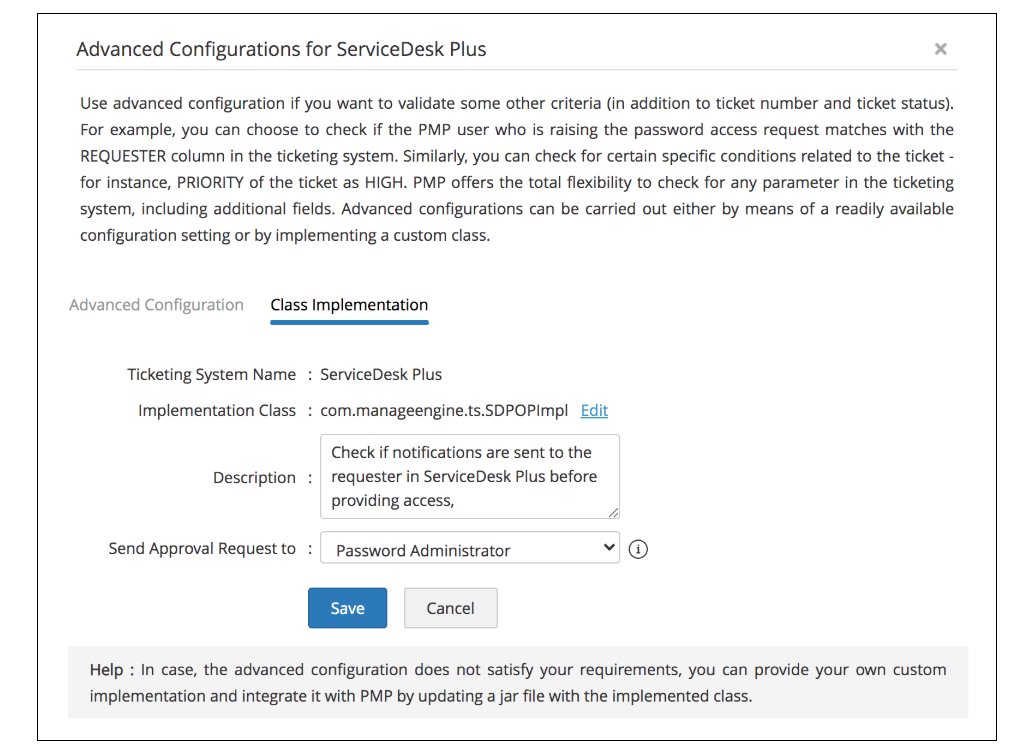The image size is (1009, 753).
Task: Click the Ticketing System Name label
Action: pos(211,375)
